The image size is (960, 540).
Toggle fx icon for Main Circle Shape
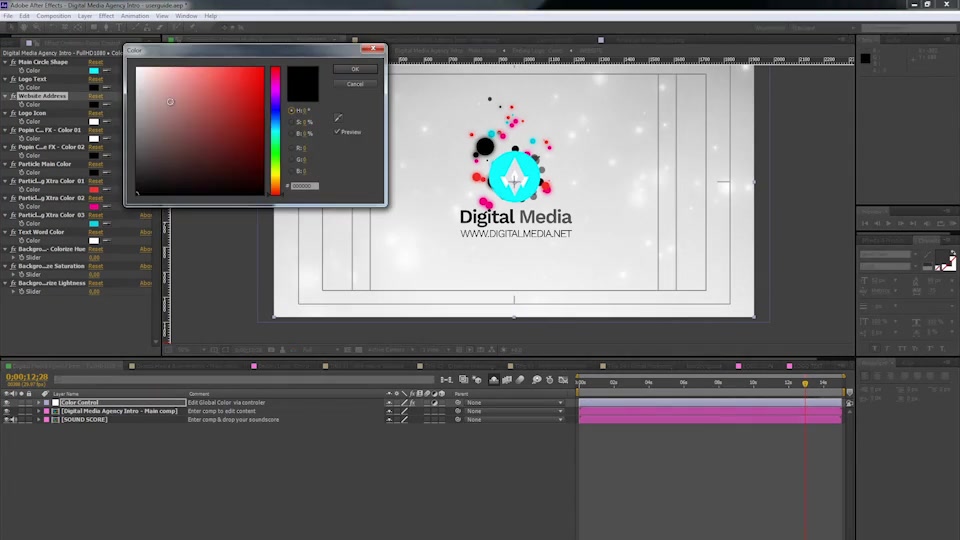(13, 62)
